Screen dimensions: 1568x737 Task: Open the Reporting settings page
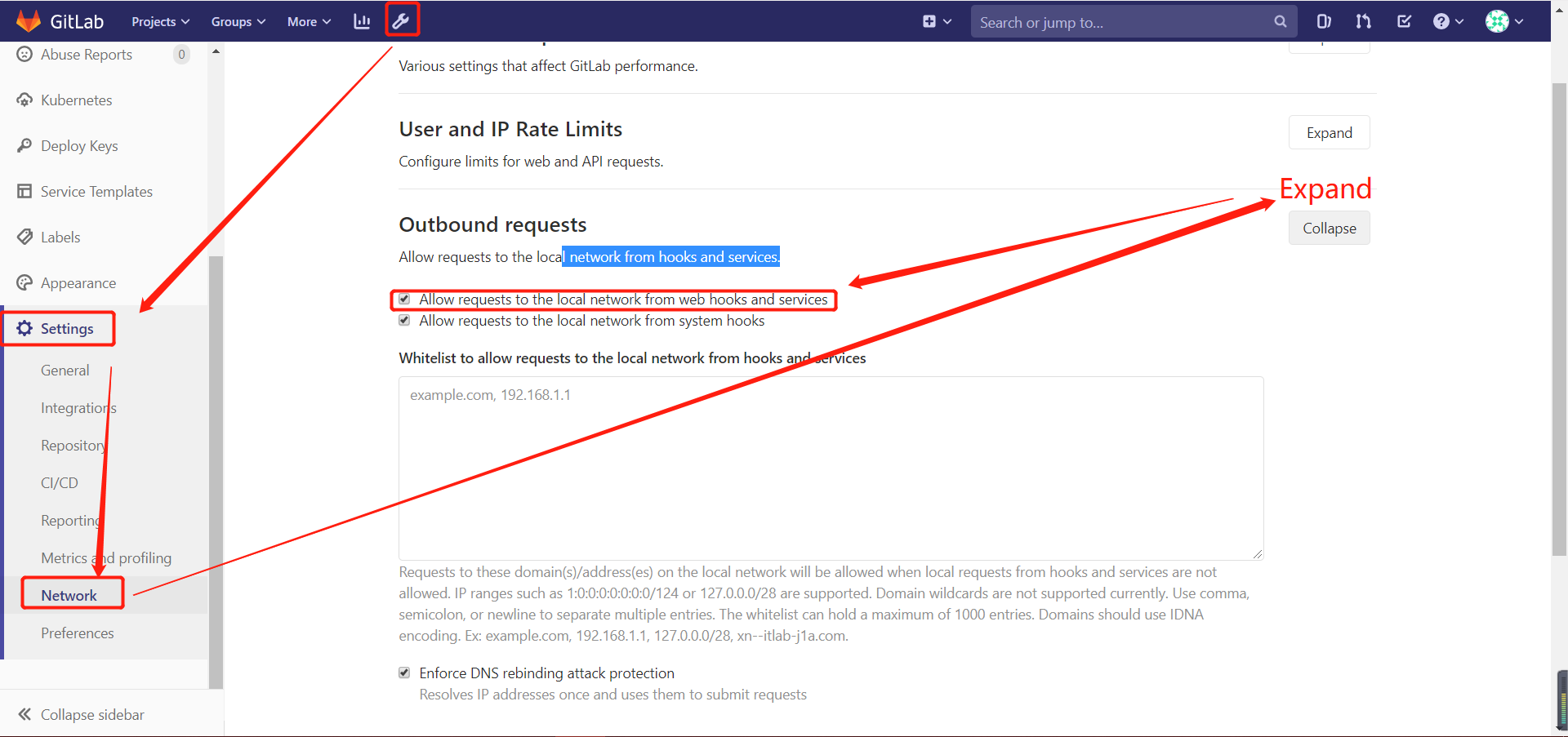click(71, 521)
